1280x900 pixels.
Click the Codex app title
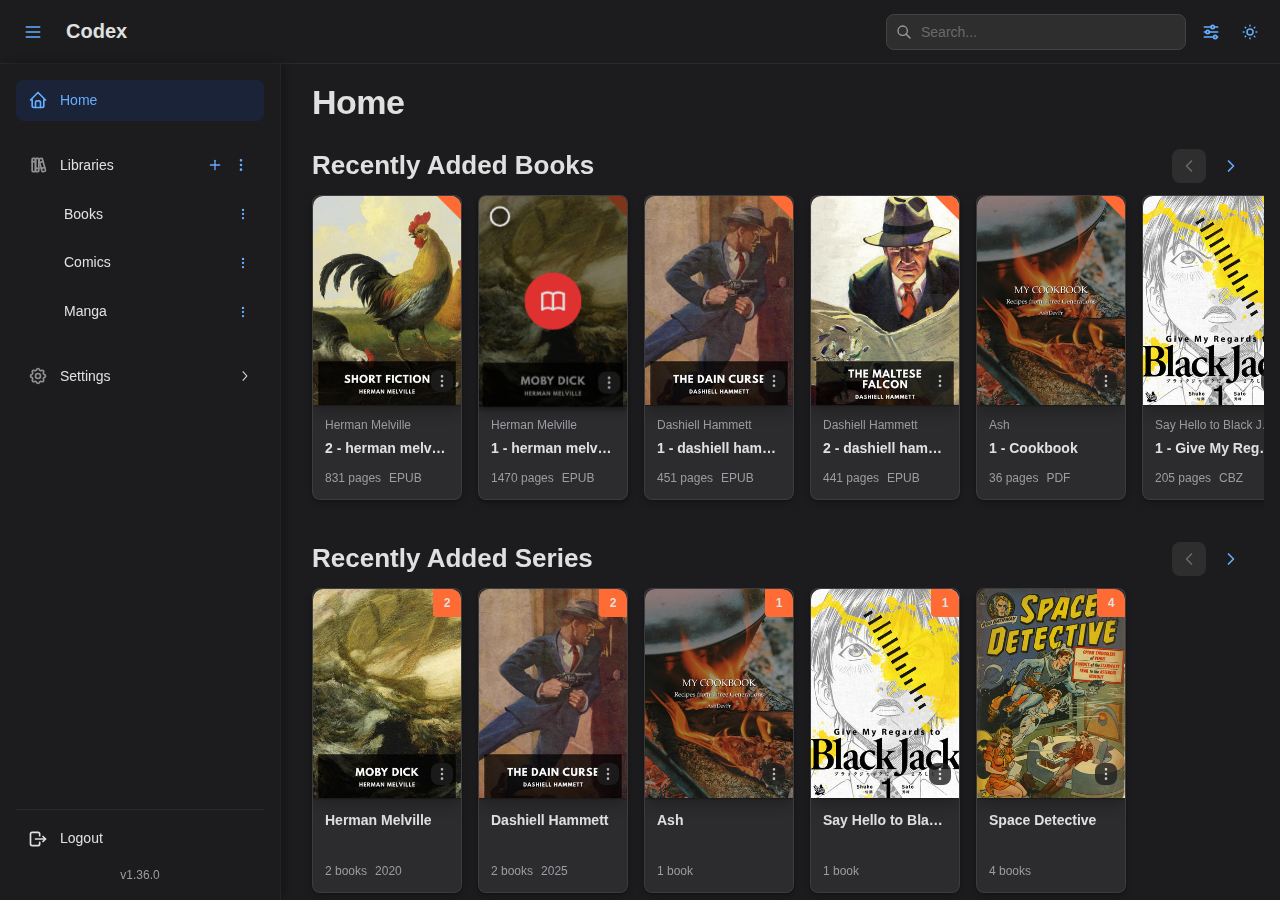pos(96,31)
